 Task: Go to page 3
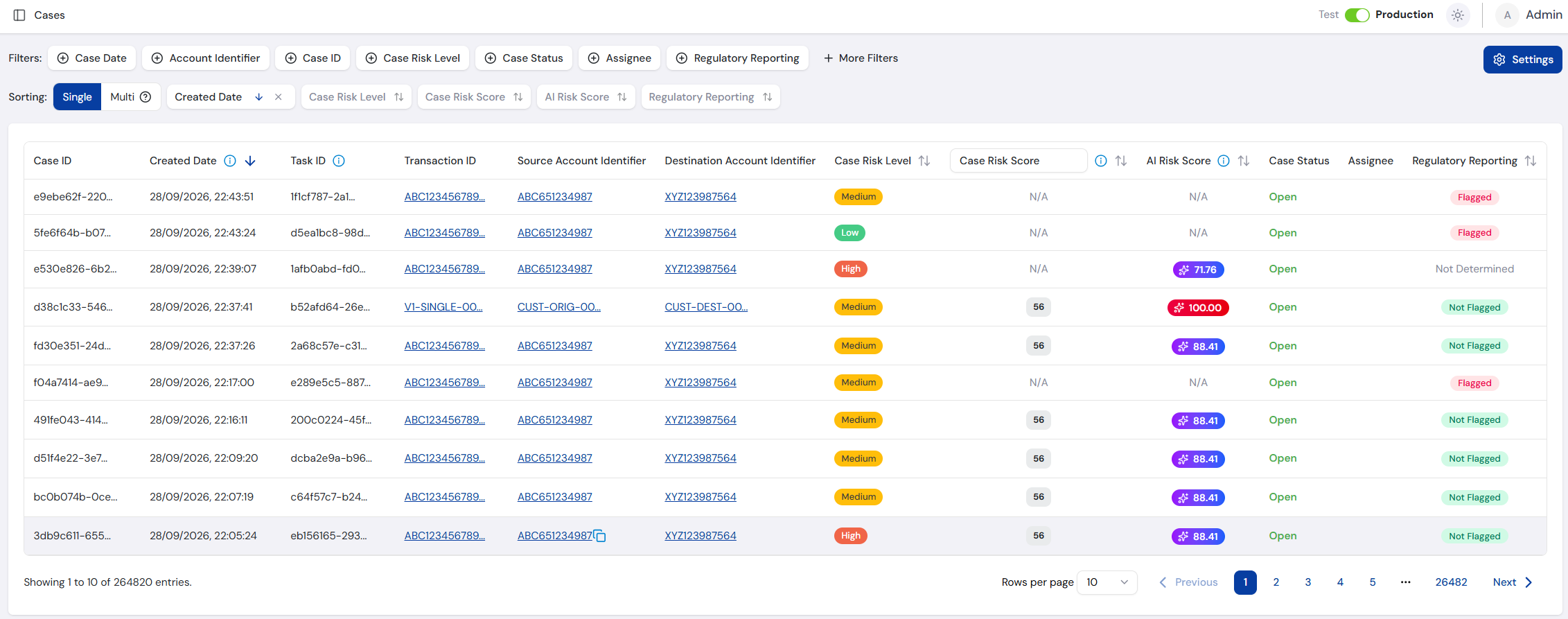(x=1308, y=582)
